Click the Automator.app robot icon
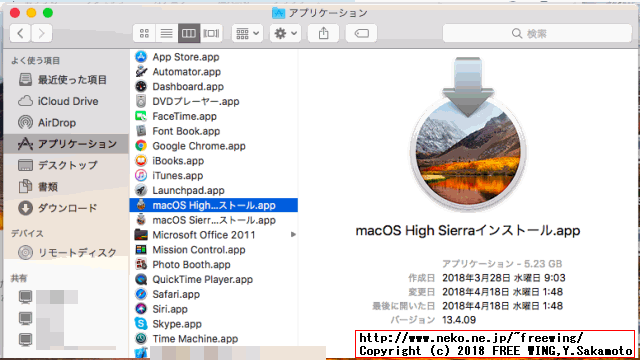 (141, 71)
